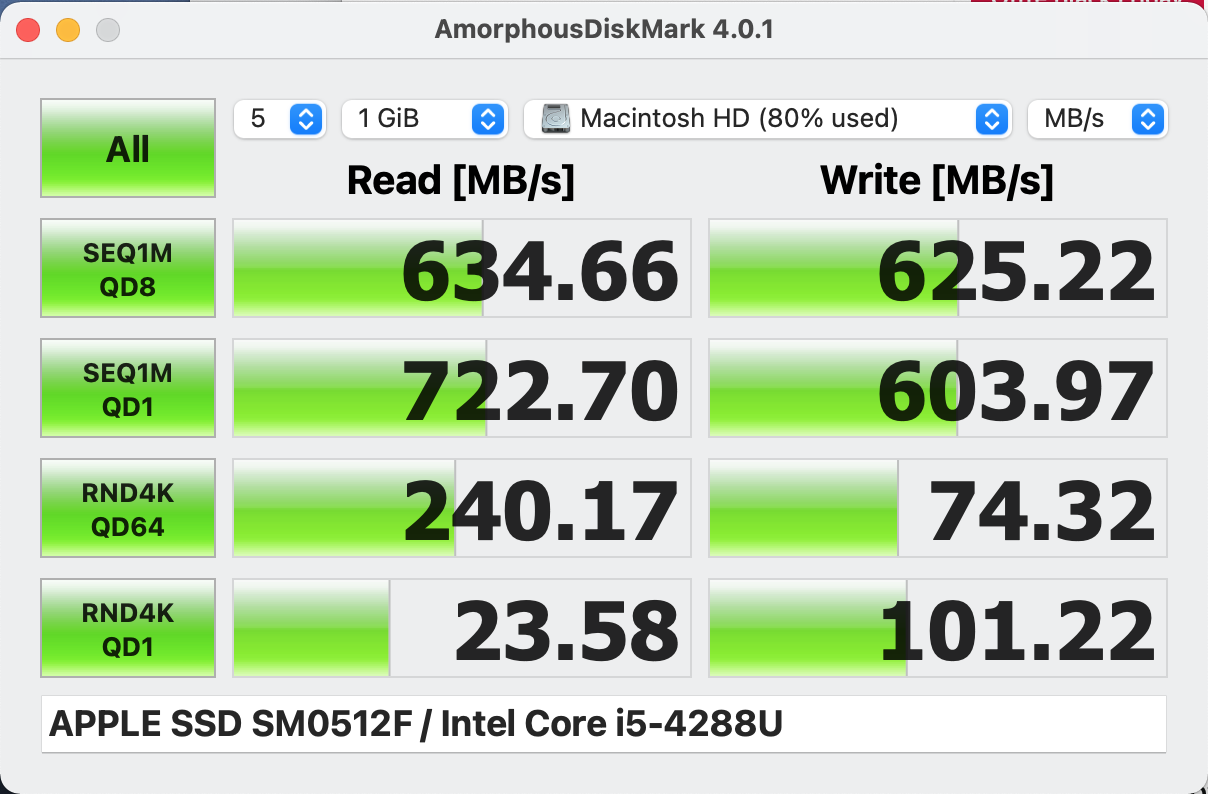
Task: Click the blue arrows on the 1 GiB selector
Action: tap(487, 119)
